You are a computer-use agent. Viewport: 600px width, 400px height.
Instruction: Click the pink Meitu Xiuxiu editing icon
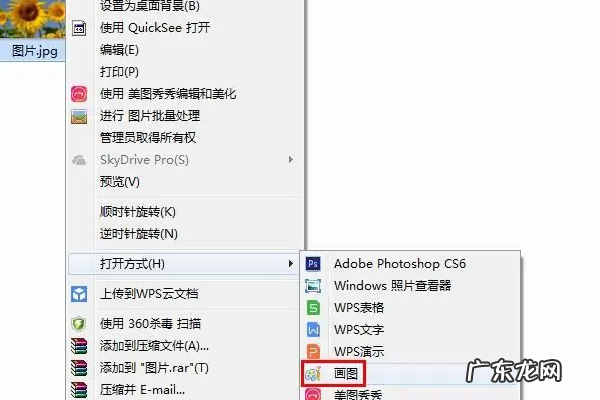pyautogui.click(x=79, y=94)
